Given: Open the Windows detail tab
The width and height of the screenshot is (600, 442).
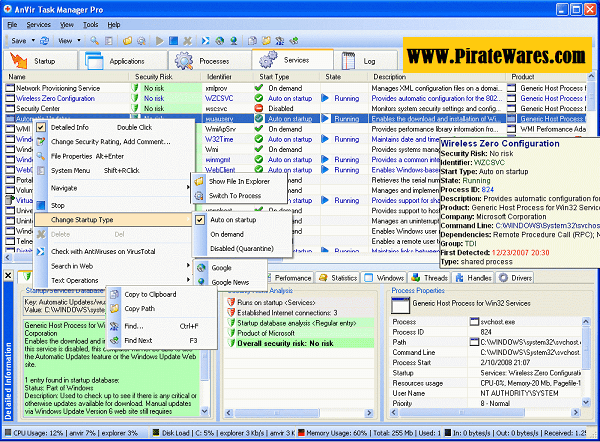Looking at the screenshot, I should coord(384,278).
